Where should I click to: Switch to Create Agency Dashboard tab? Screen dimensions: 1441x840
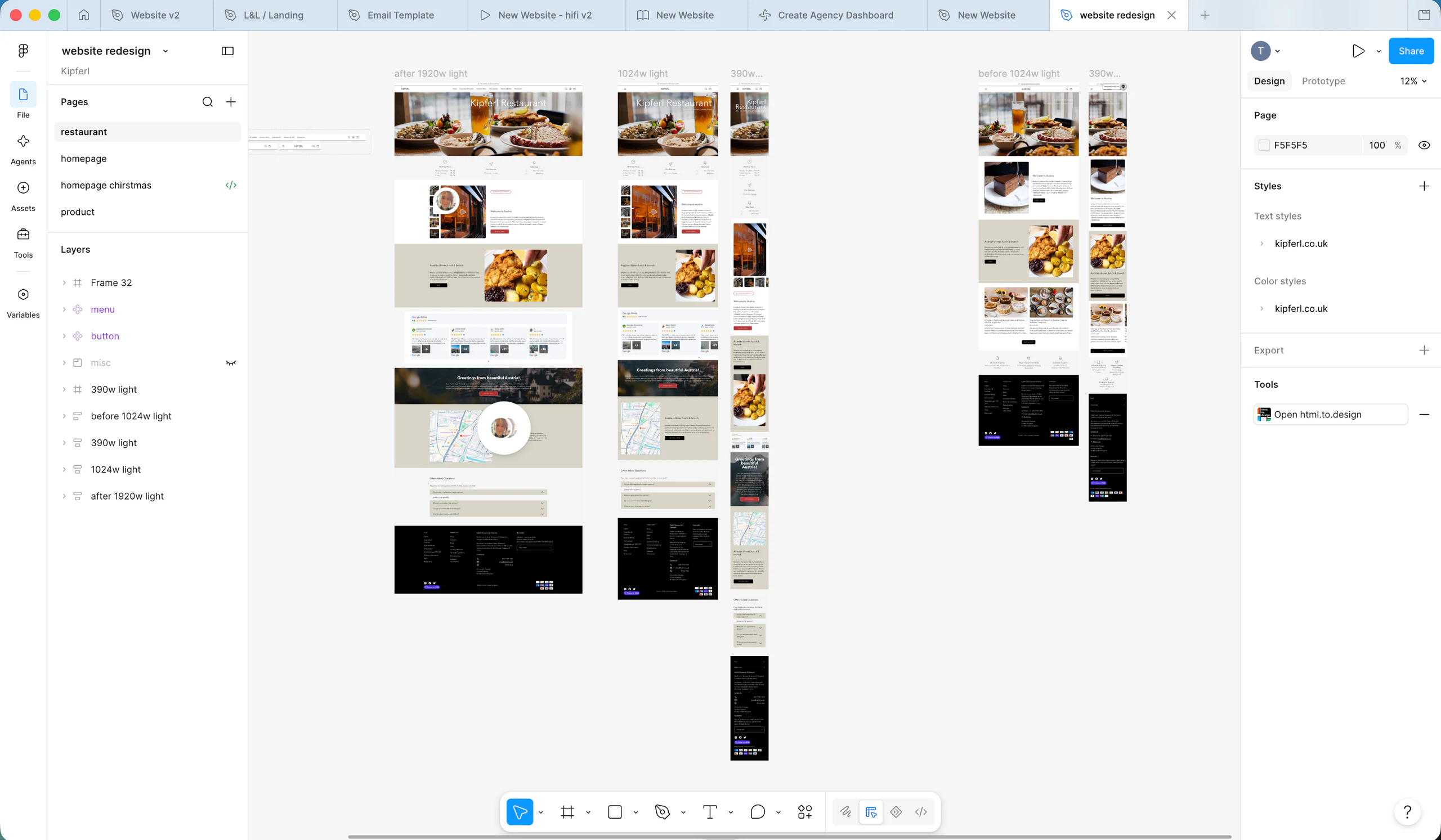coord(837,15)
